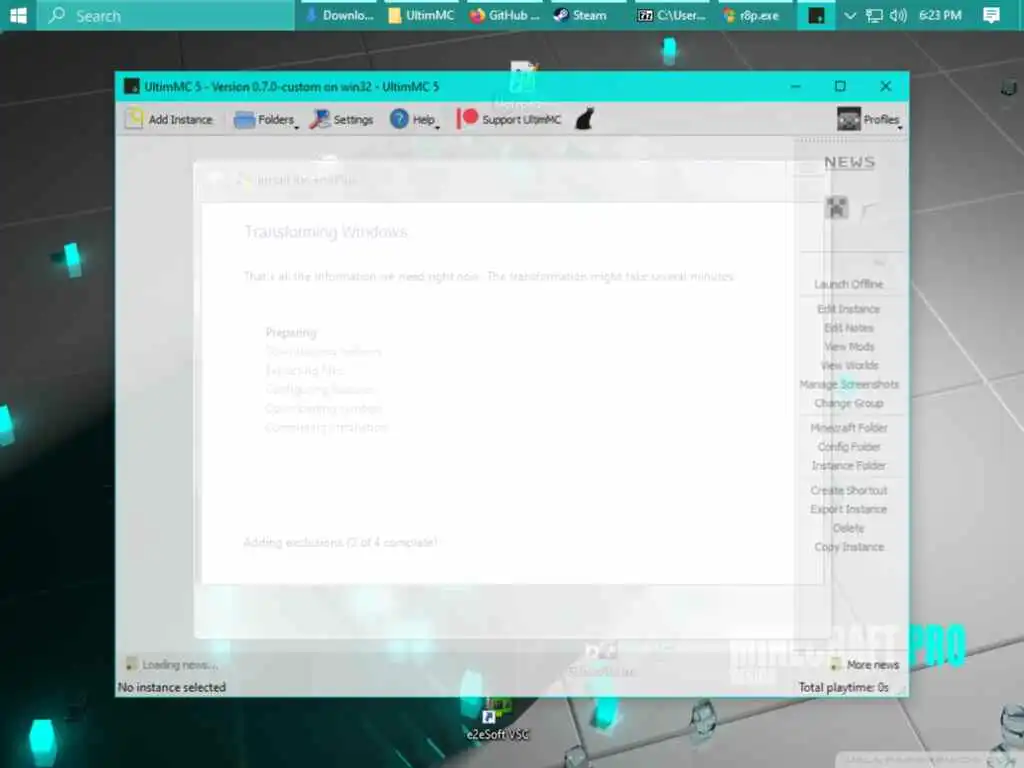Click the volume speaker tray icon
The width and height of the screenshot is (1024, 768).
tap(898, 15)
